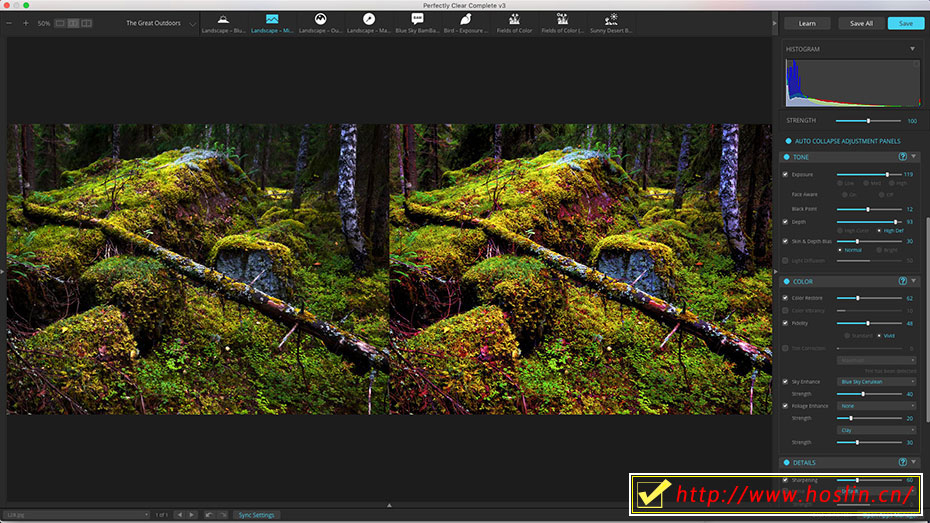Toggle Auto Collapse Adjustment Panels
This screenshot has width=930, height=523.
[x=788, y=141]
